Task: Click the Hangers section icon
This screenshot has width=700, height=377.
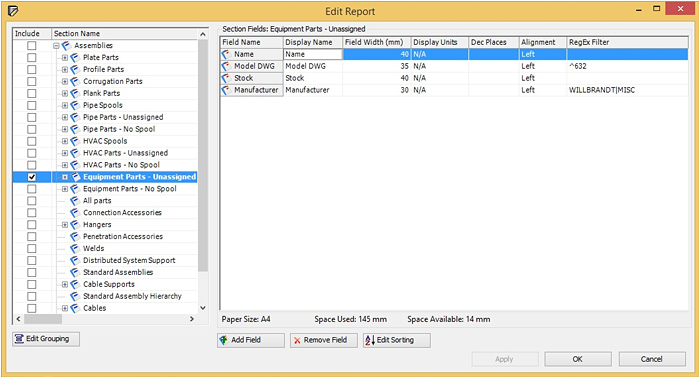Action: [75, 225]
